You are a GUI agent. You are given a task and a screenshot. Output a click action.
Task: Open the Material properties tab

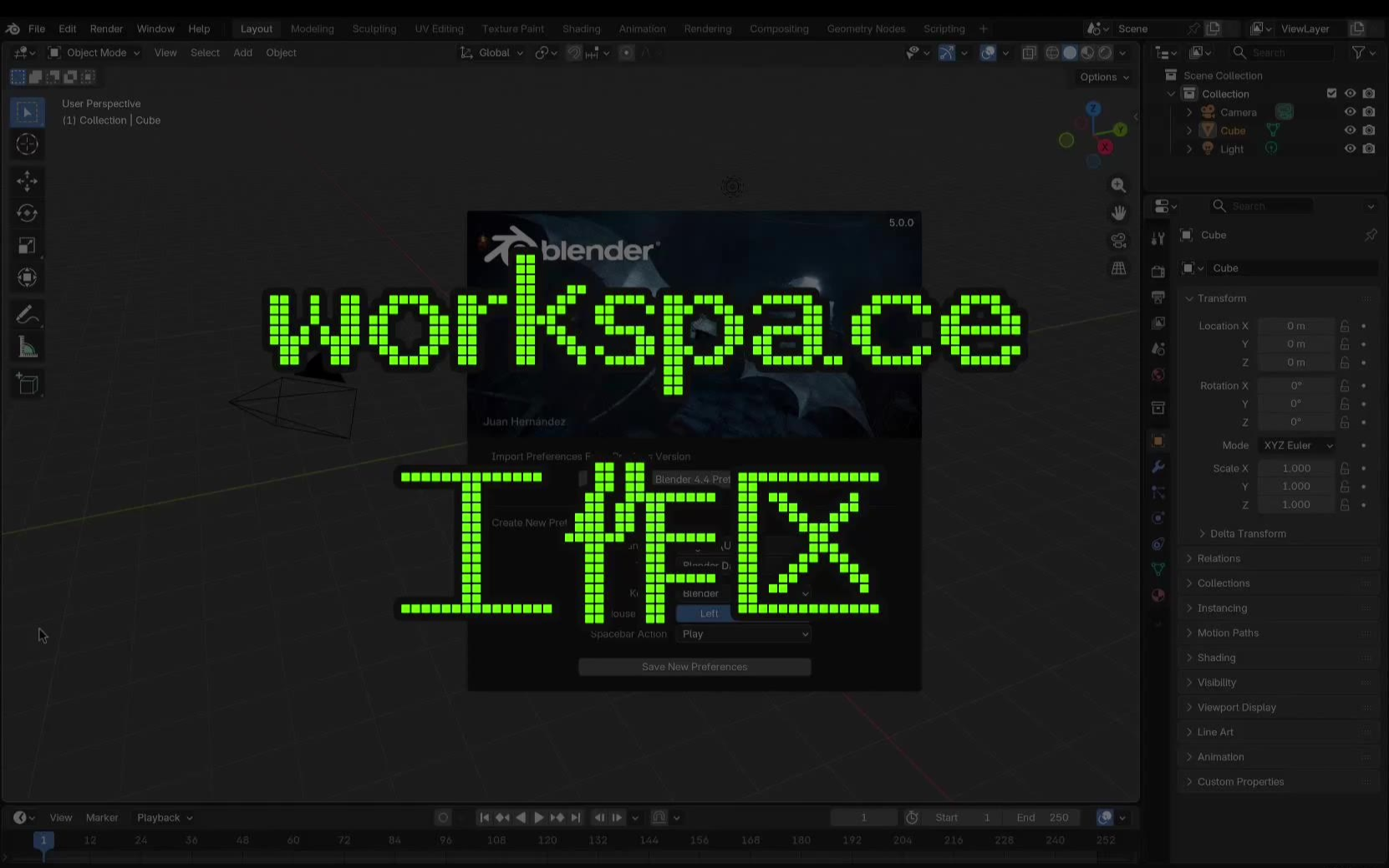(1157, 595)
